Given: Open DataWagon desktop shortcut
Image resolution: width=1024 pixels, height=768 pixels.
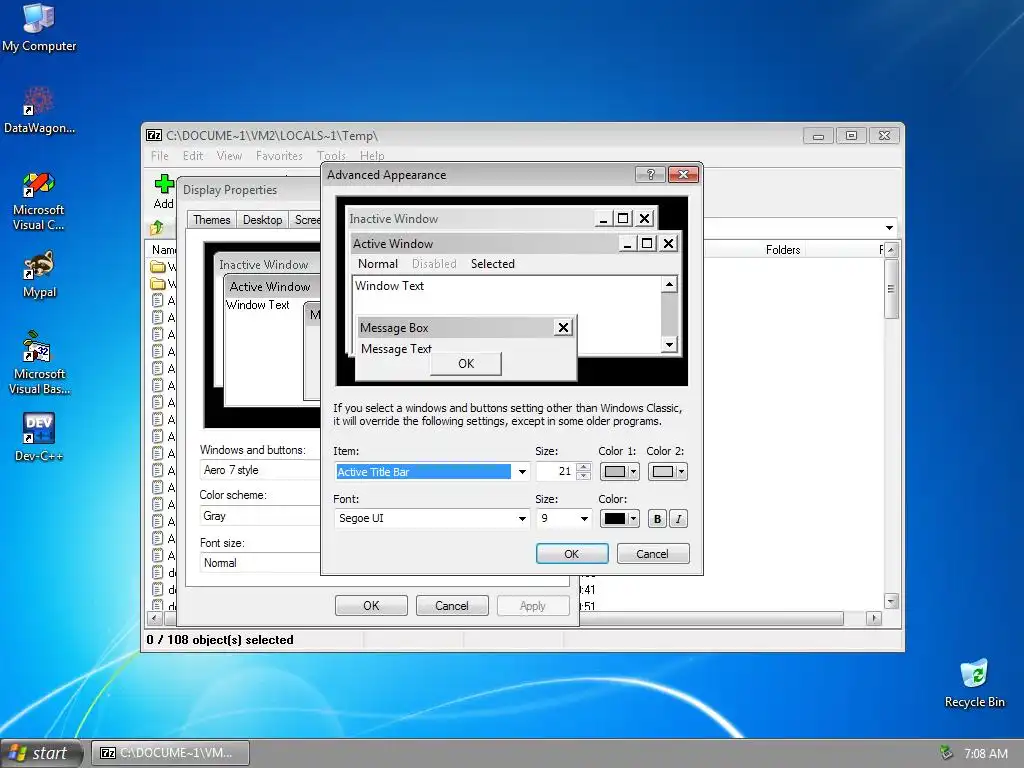Looking at the screenshot, I should [x=39, y=110].
